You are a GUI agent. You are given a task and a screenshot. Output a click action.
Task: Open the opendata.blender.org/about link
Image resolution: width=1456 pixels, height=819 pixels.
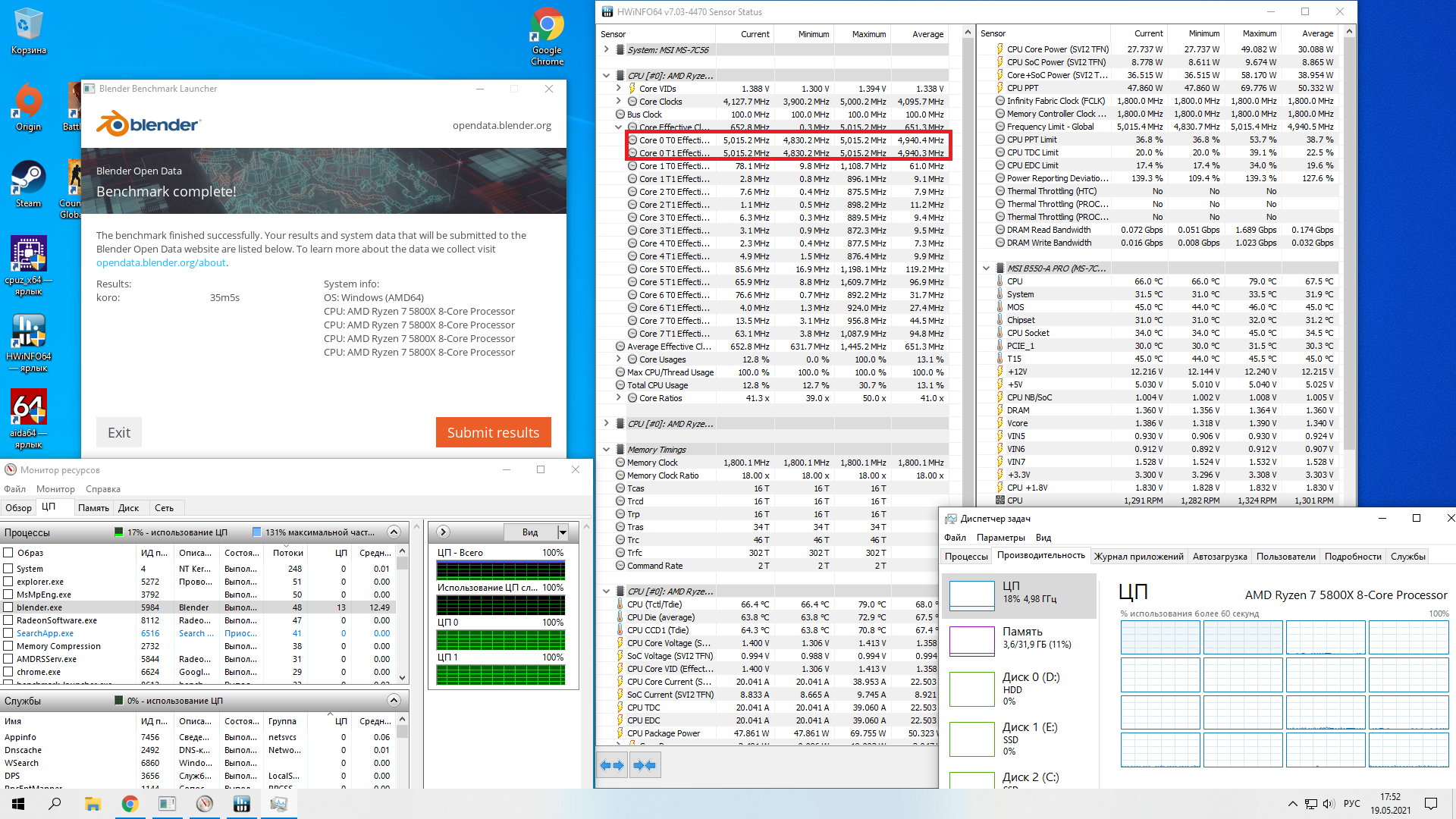161,262
